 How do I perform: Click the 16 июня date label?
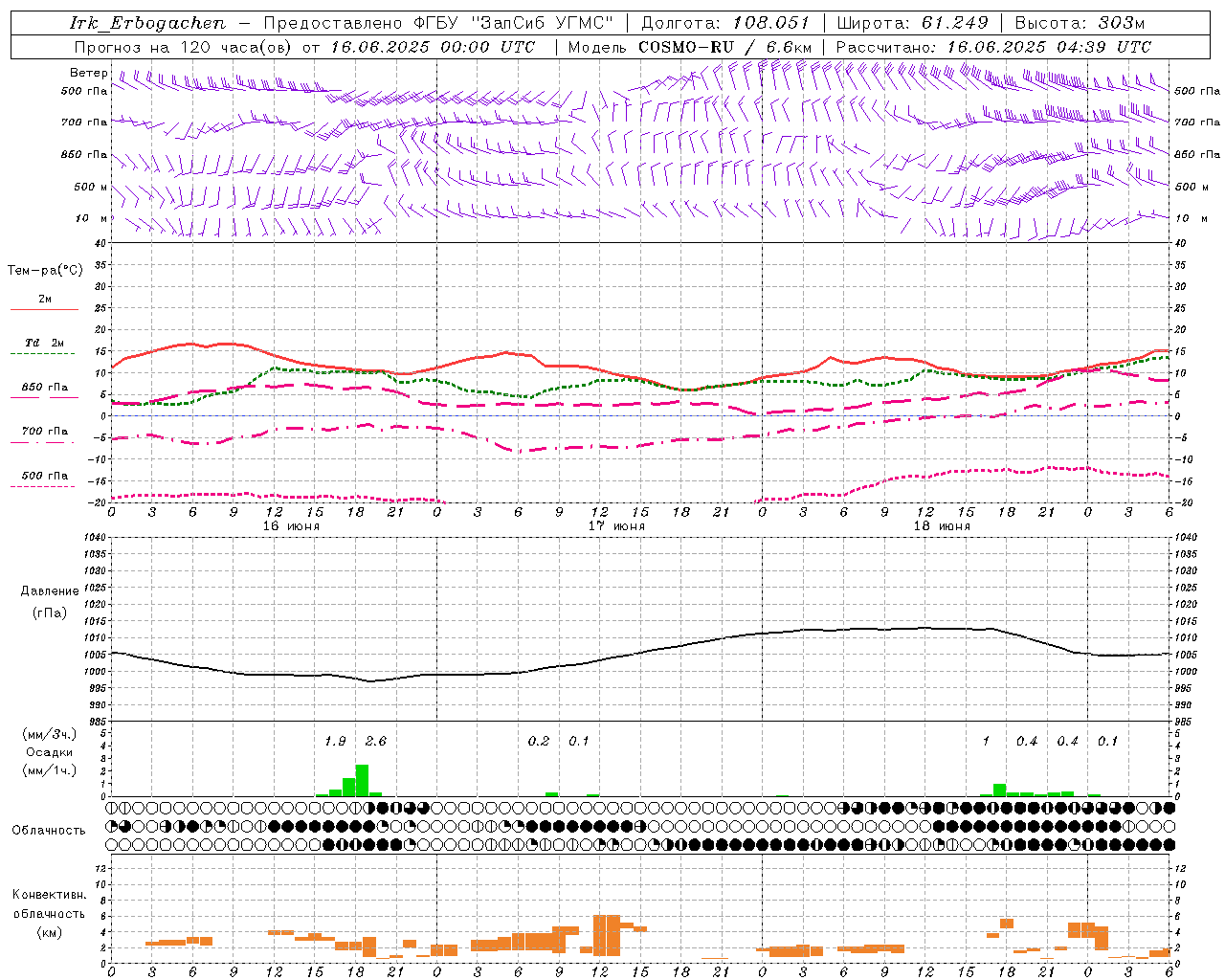[x=291, y=526]
